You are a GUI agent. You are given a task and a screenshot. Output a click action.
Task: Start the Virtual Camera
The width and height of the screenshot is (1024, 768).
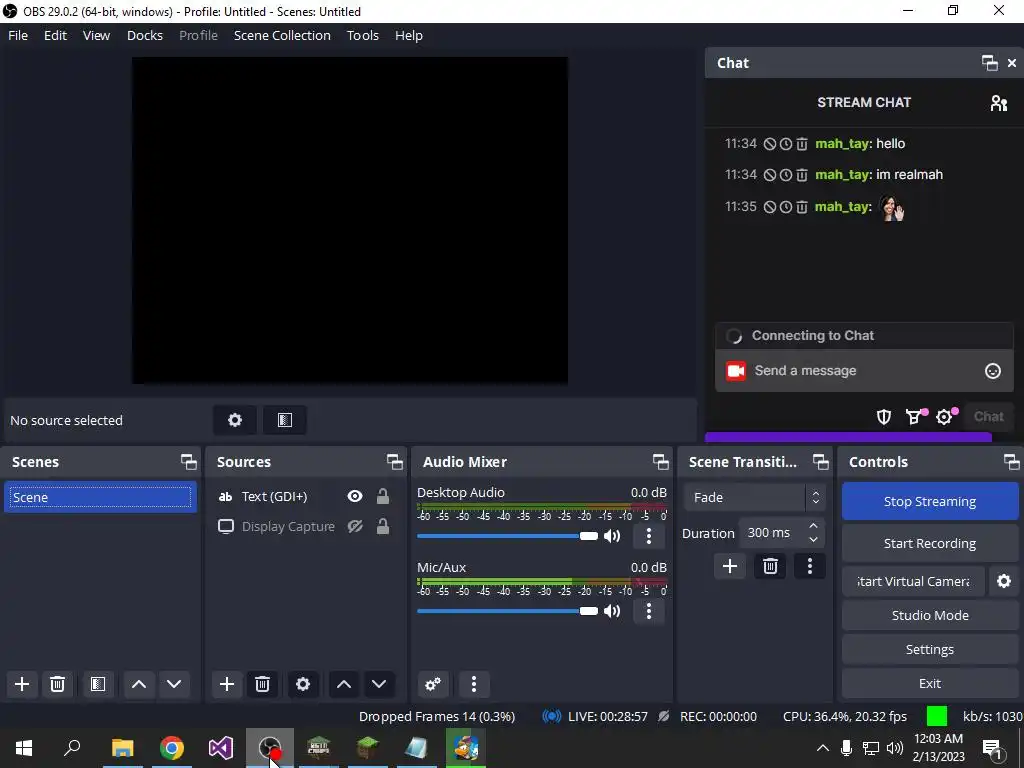914,581
